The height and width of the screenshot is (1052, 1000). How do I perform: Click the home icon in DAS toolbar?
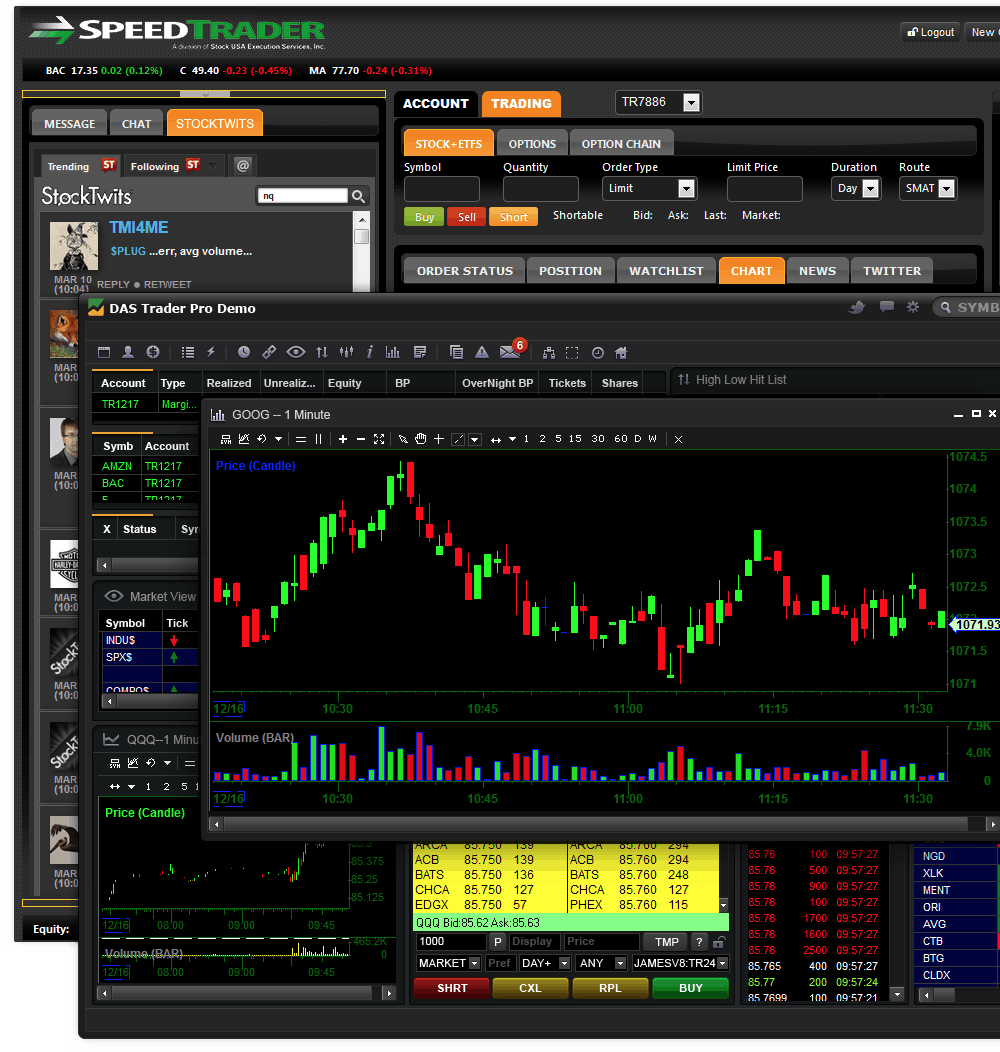[x=621, y=352]
